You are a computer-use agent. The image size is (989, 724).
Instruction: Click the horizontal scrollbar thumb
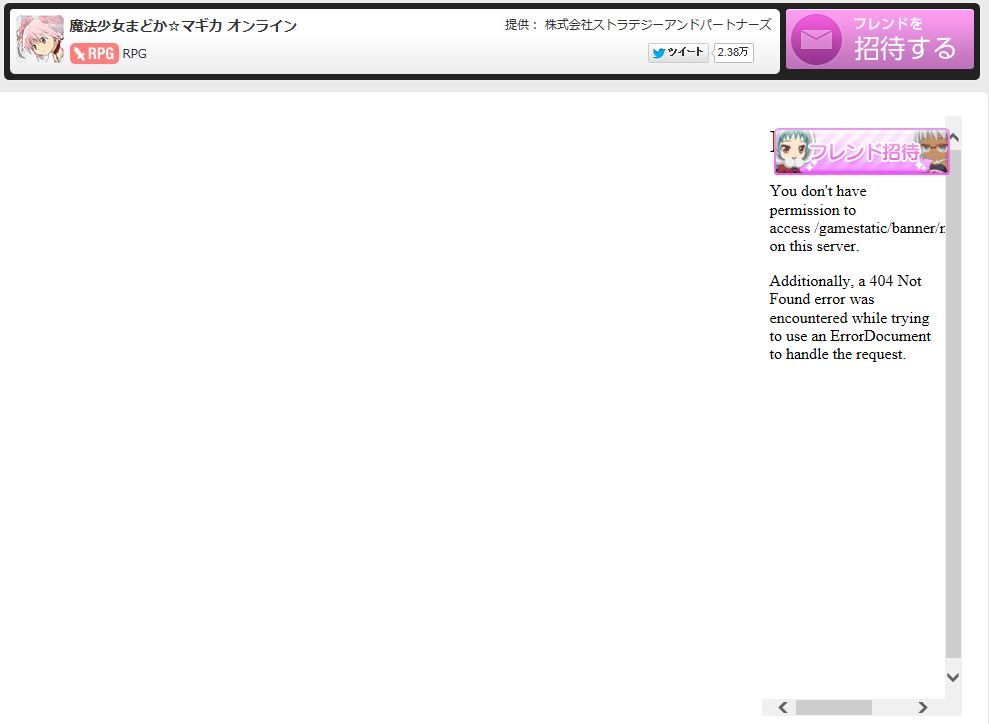(x=834, y=708)
